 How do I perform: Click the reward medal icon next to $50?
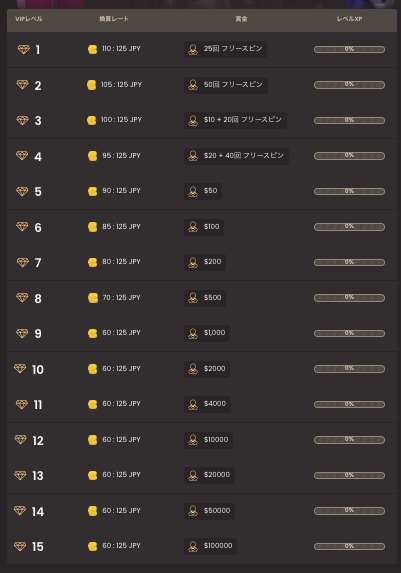coord(193,191)
